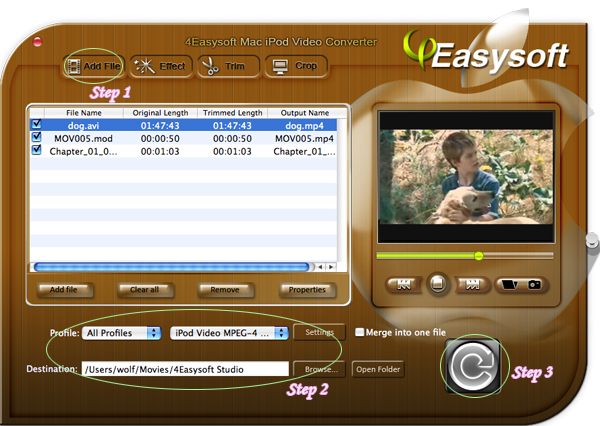The height and width of the screenshot is (426, 600).
Task: Open the Effect tool
Action: click(x=161, y=67)
